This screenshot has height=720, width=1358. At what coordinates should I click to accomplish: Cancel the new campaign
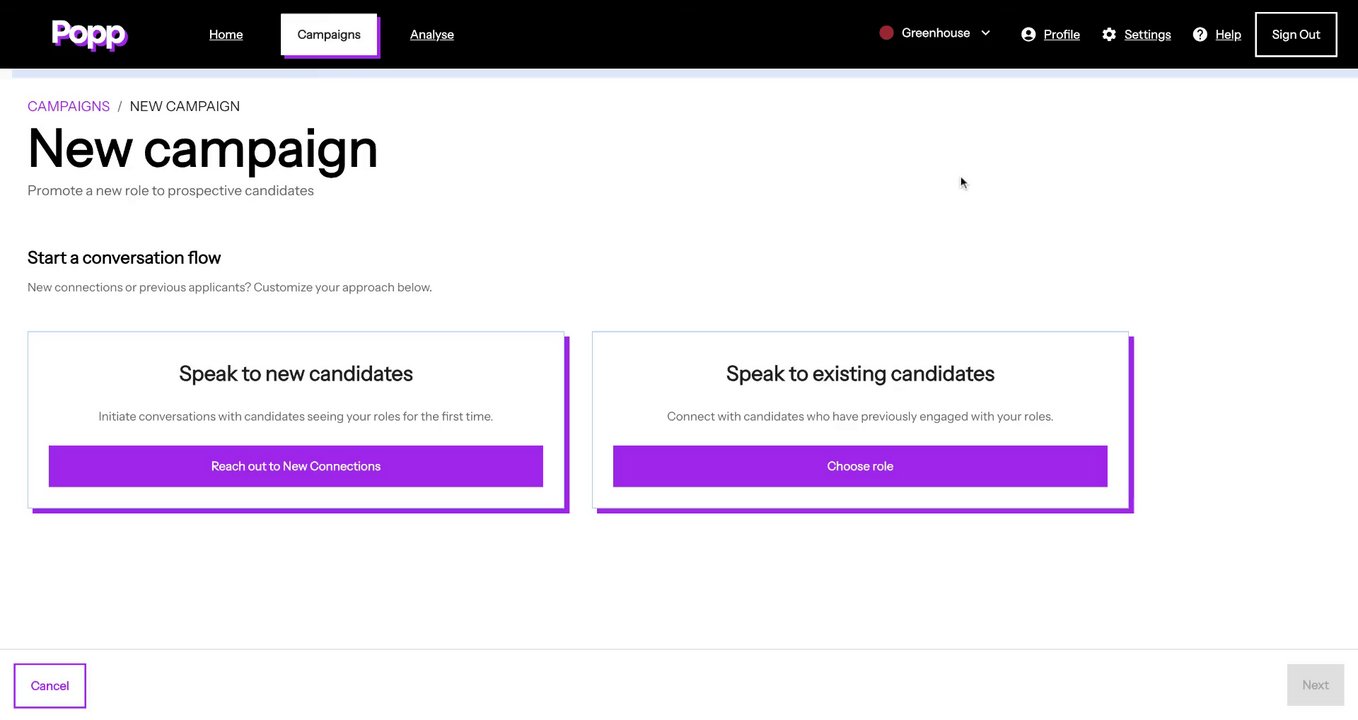tap(50, 685)
